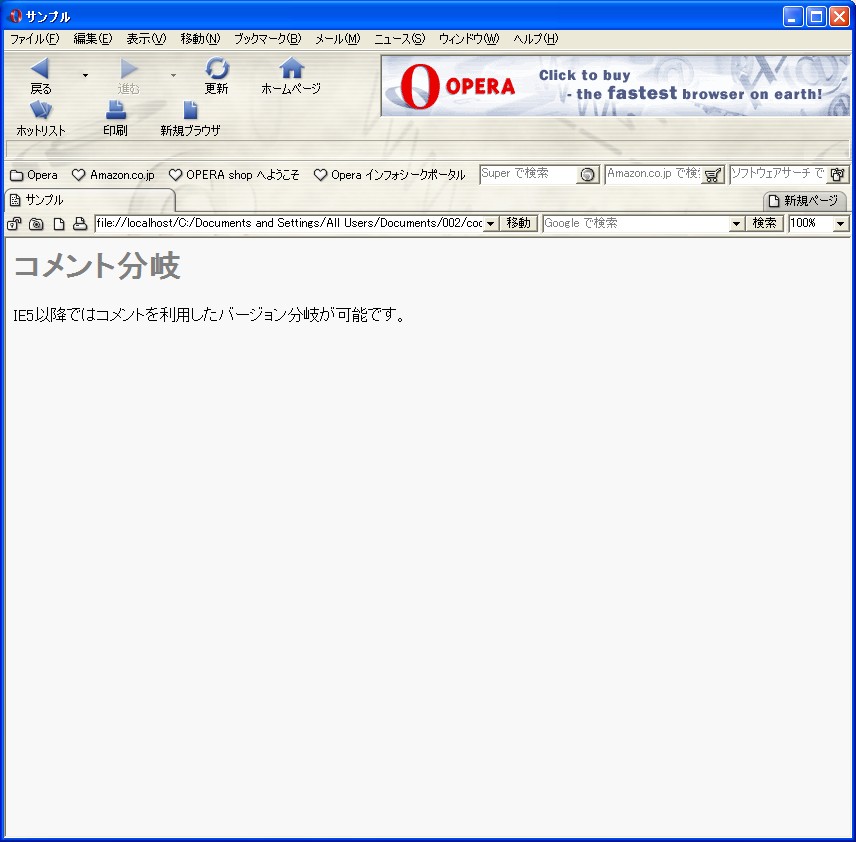Image resolution: width=856 pixels, height=842 pixels.
Task: Open the address field URL dropdown
Action: click(x=491, y=224)
